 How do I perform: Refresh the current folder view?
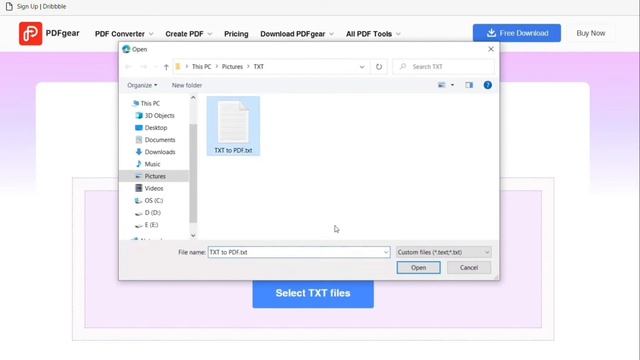click(x=379, y=67)
